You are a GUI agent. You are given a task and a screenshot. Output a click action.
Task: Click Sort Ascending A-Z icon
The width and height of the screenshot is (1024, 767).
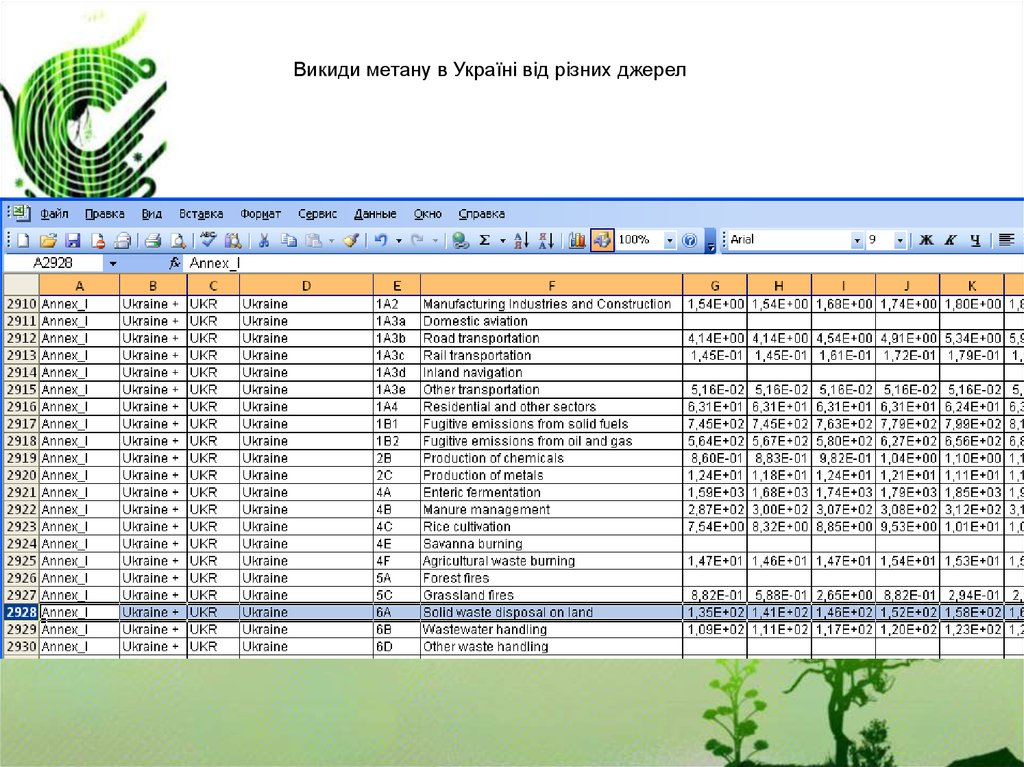[520, 240]
